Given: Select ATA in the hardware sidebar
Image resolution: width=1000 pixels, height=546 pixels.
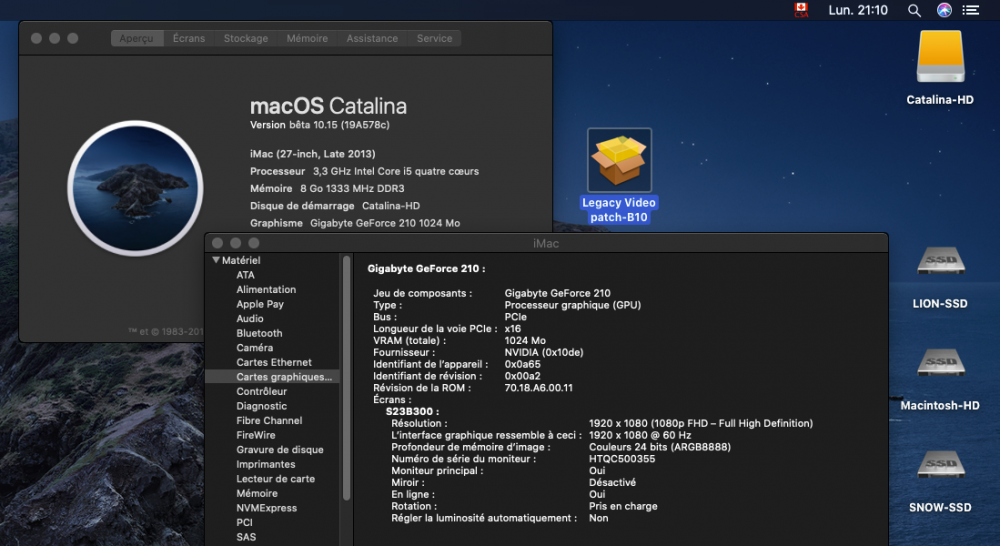Looking at the screenshot, I should 246,275.
